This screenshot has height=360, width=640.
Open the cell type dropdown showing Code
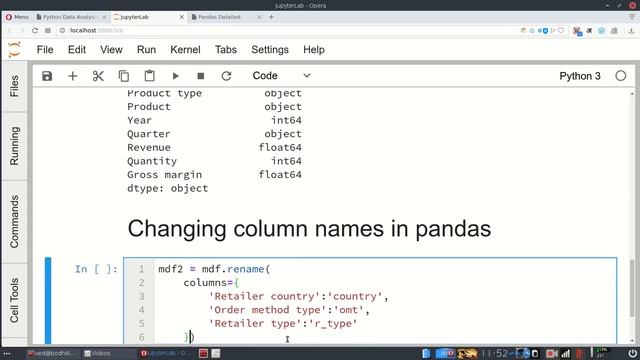(281, 76)
